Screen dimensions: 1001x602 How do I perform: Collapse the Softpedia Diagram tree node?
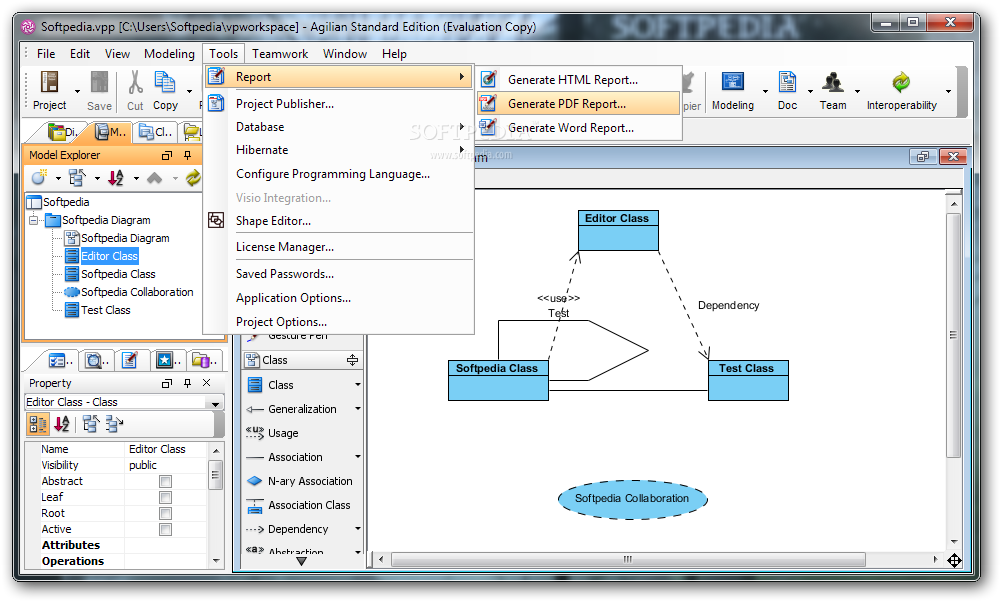coord(33,220)
